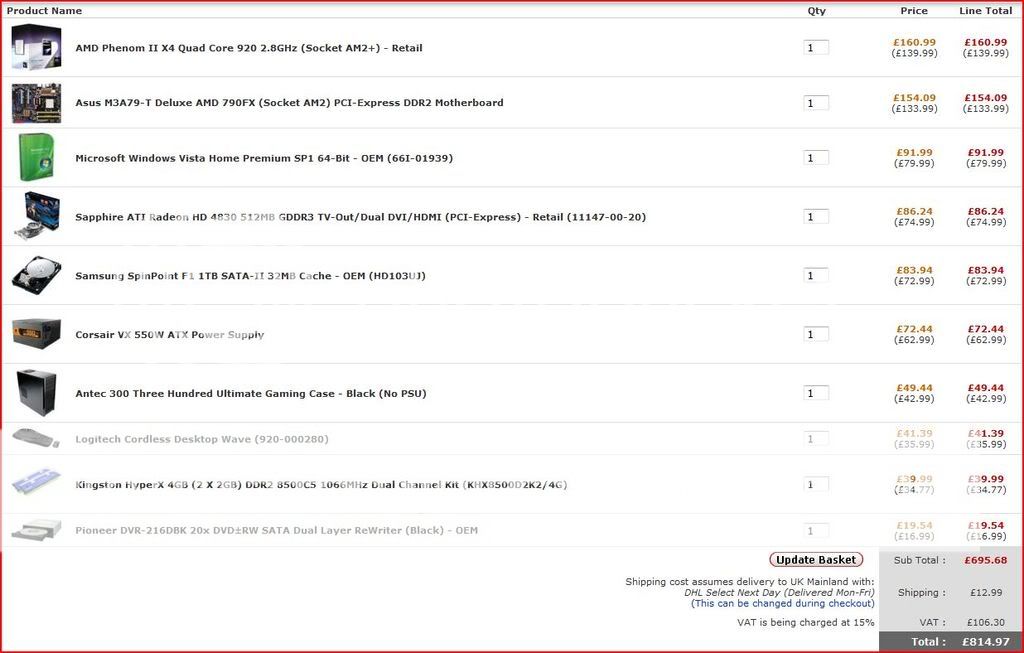
Task: Click the AMD Phenom II processor box thumbnail
Action: pos(36,47)
